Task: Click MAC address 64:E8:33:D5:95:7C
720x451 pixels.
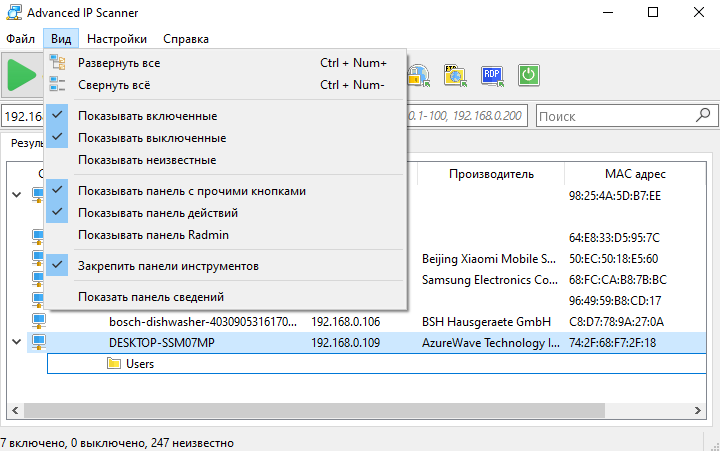Action: (614, 237)
